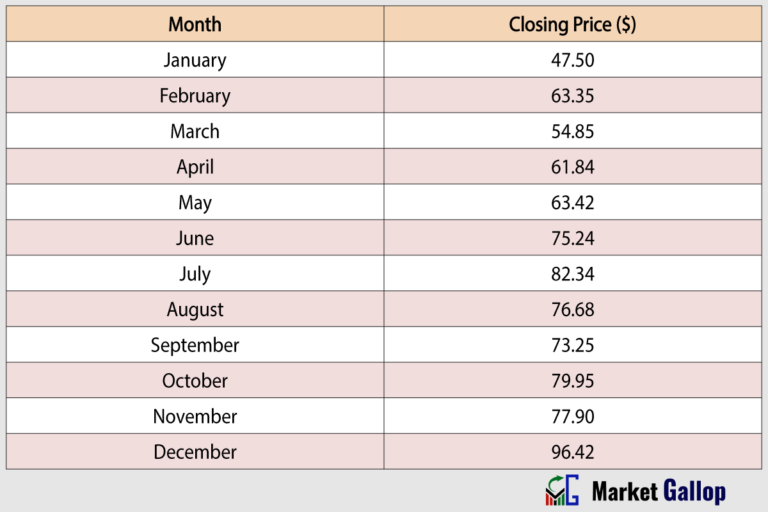This screenshot has width=768, height=512.
Task: Click the Market Gallop brand text
Action: click(658, 491)
